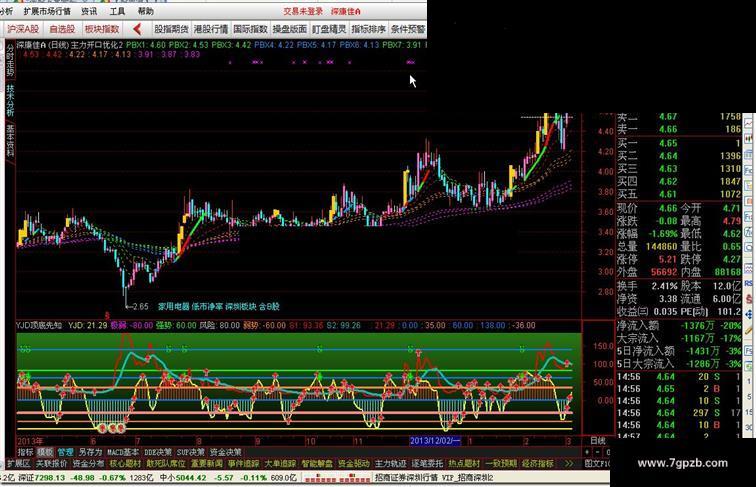Open 操盘版面 toolbar button
Screen dimensions: 756x487
[290, 29]
